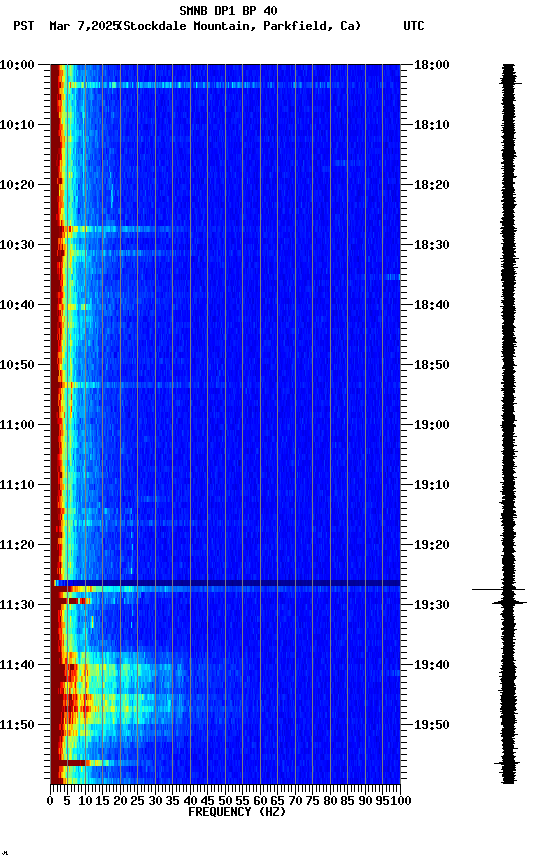The image size is (552, 864).
Task: Click the 18:20 UTC time label
Action: click(432, 185)
